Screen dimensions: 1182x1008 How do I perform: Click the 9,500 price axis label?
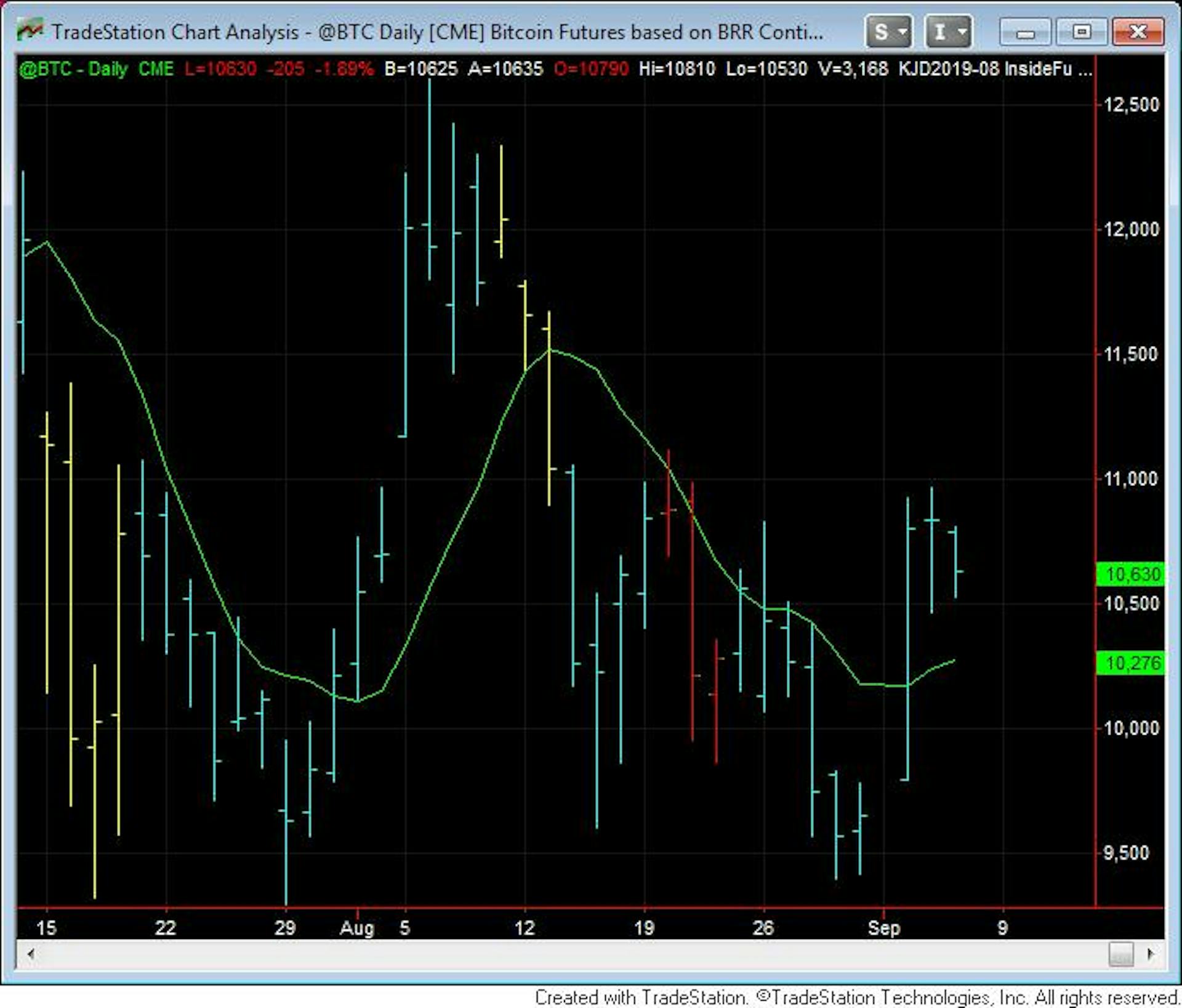1127,853
